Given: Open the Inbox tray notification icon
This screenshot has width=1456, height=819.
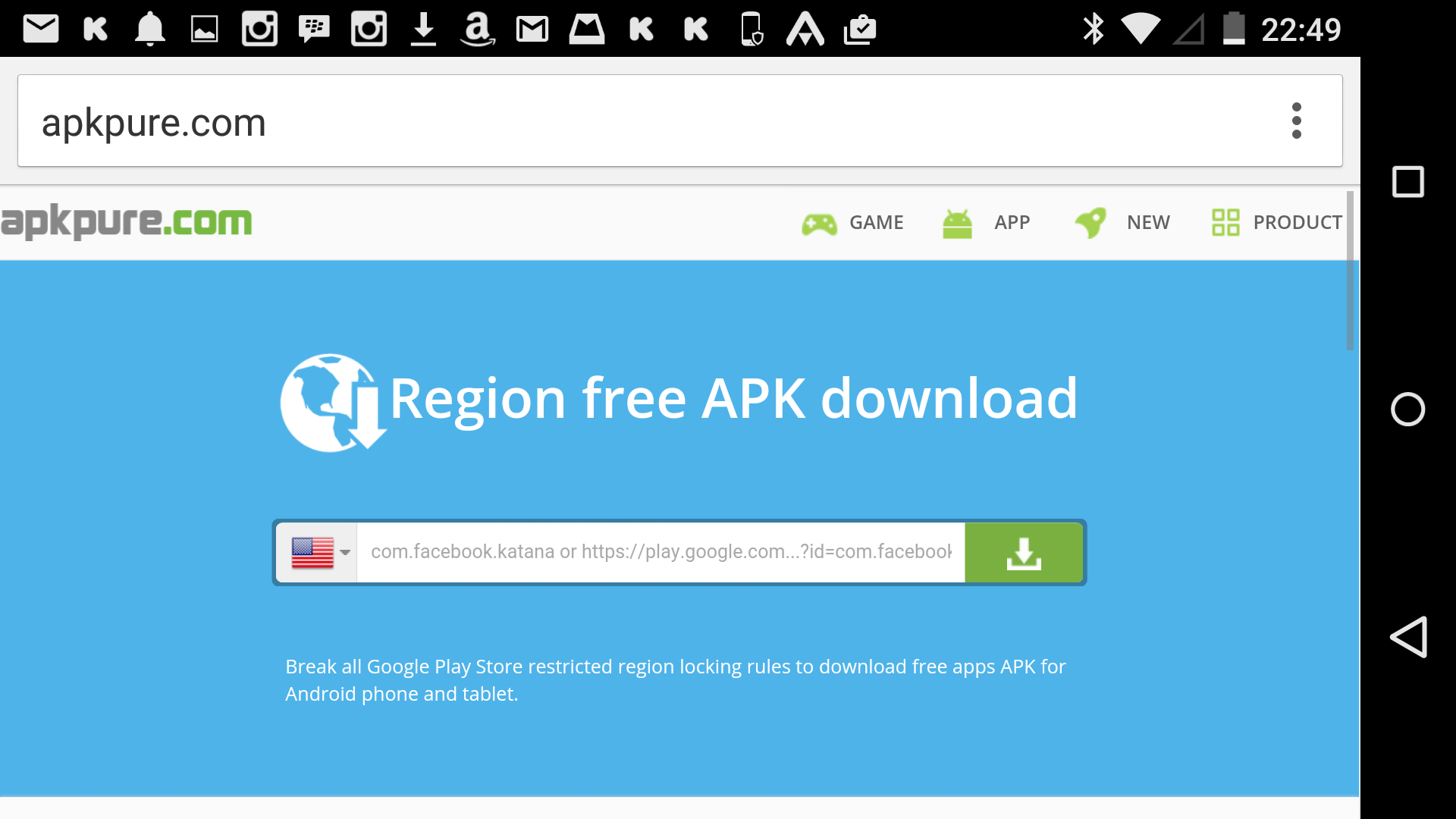Looking at the screenshot, I should click(587, 30).
